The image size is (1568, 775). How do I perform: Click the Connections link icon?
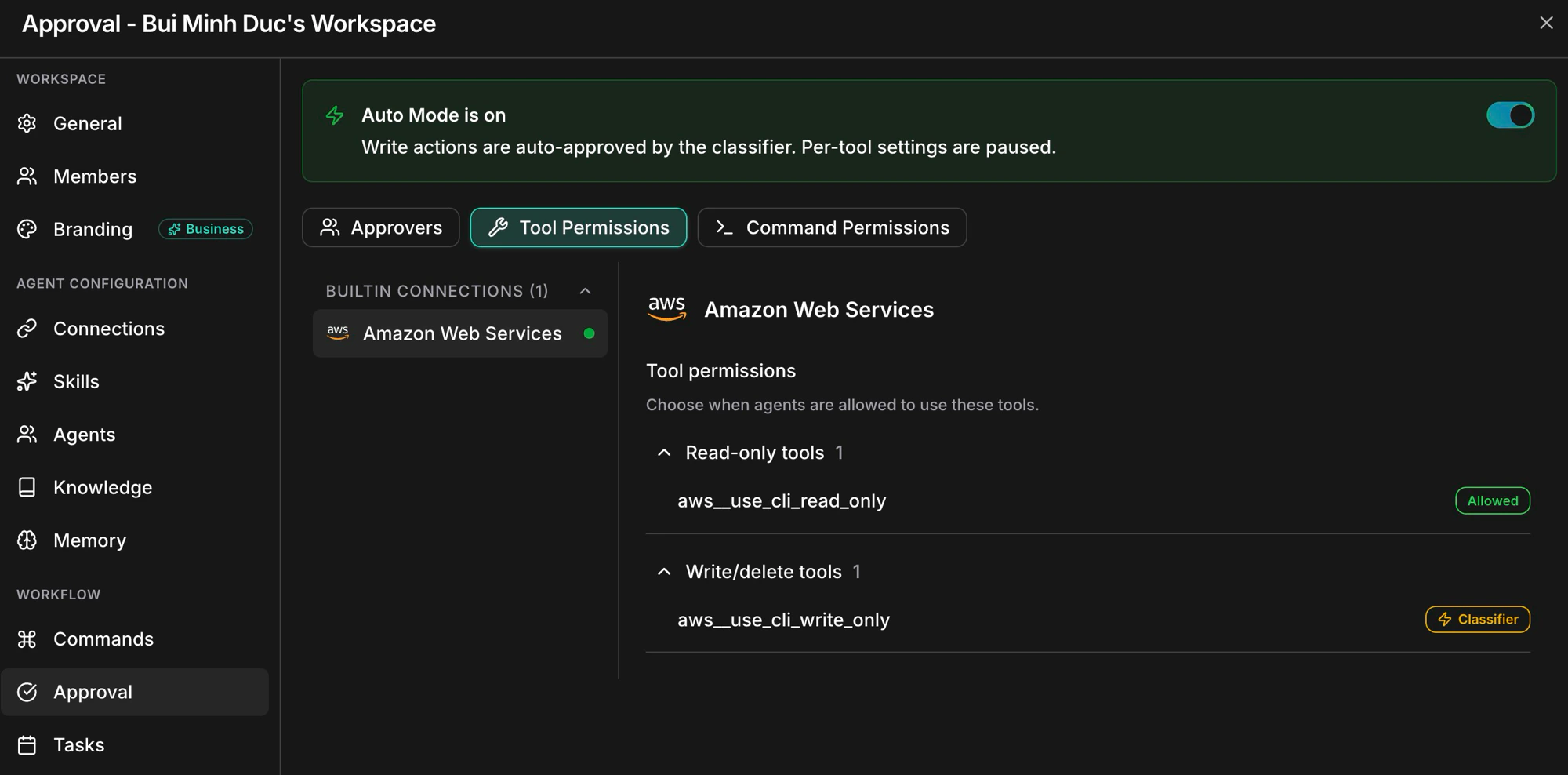coord(27,329)
